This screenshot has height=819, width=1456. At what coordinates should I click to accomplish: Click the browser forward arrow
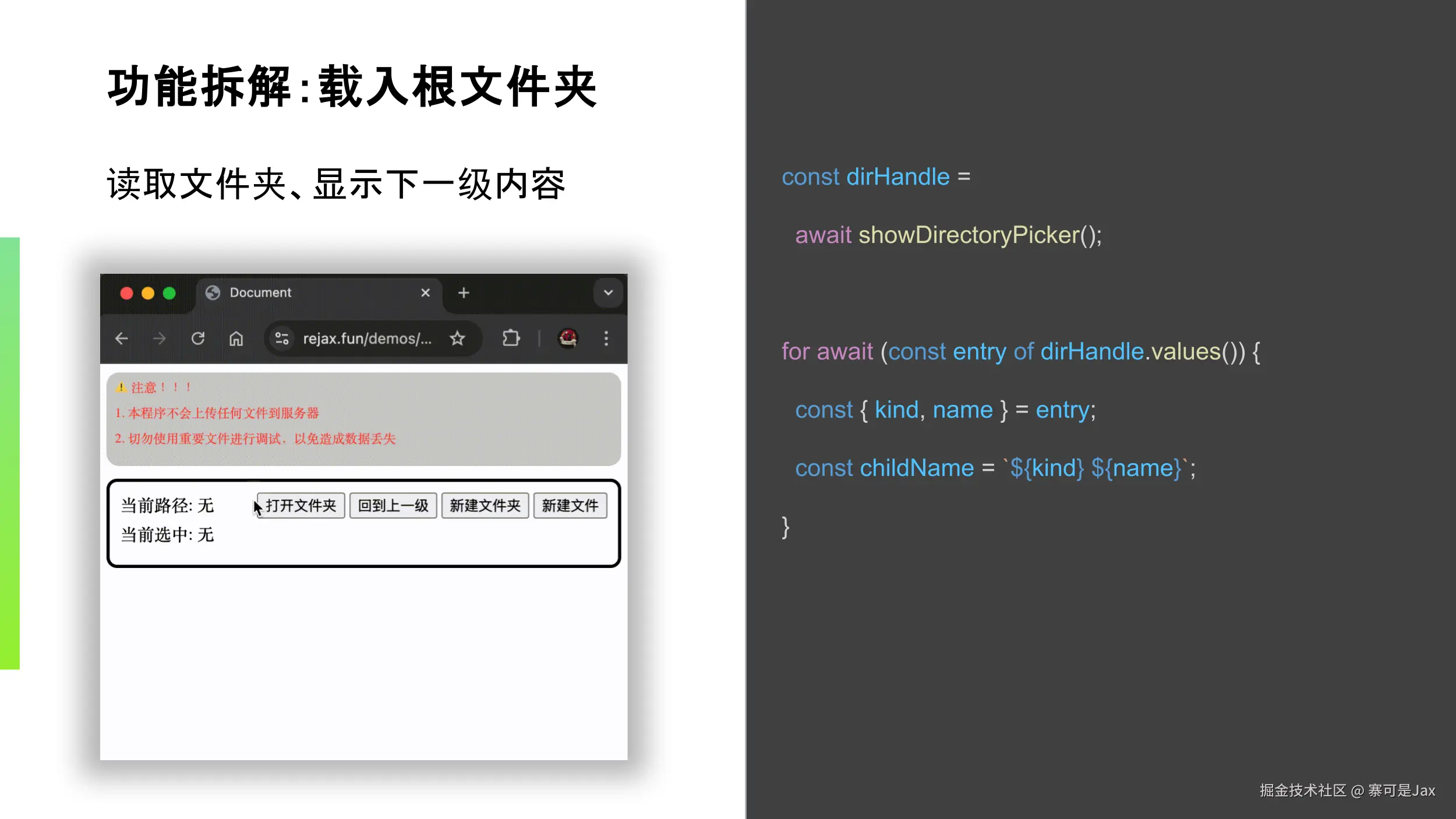point(159,338)
